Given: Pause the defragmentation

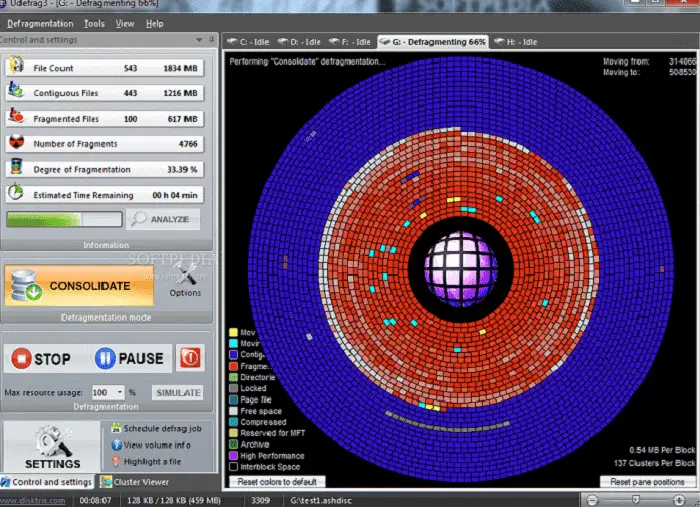Looking at the screenshot, I should click(129, 358).
